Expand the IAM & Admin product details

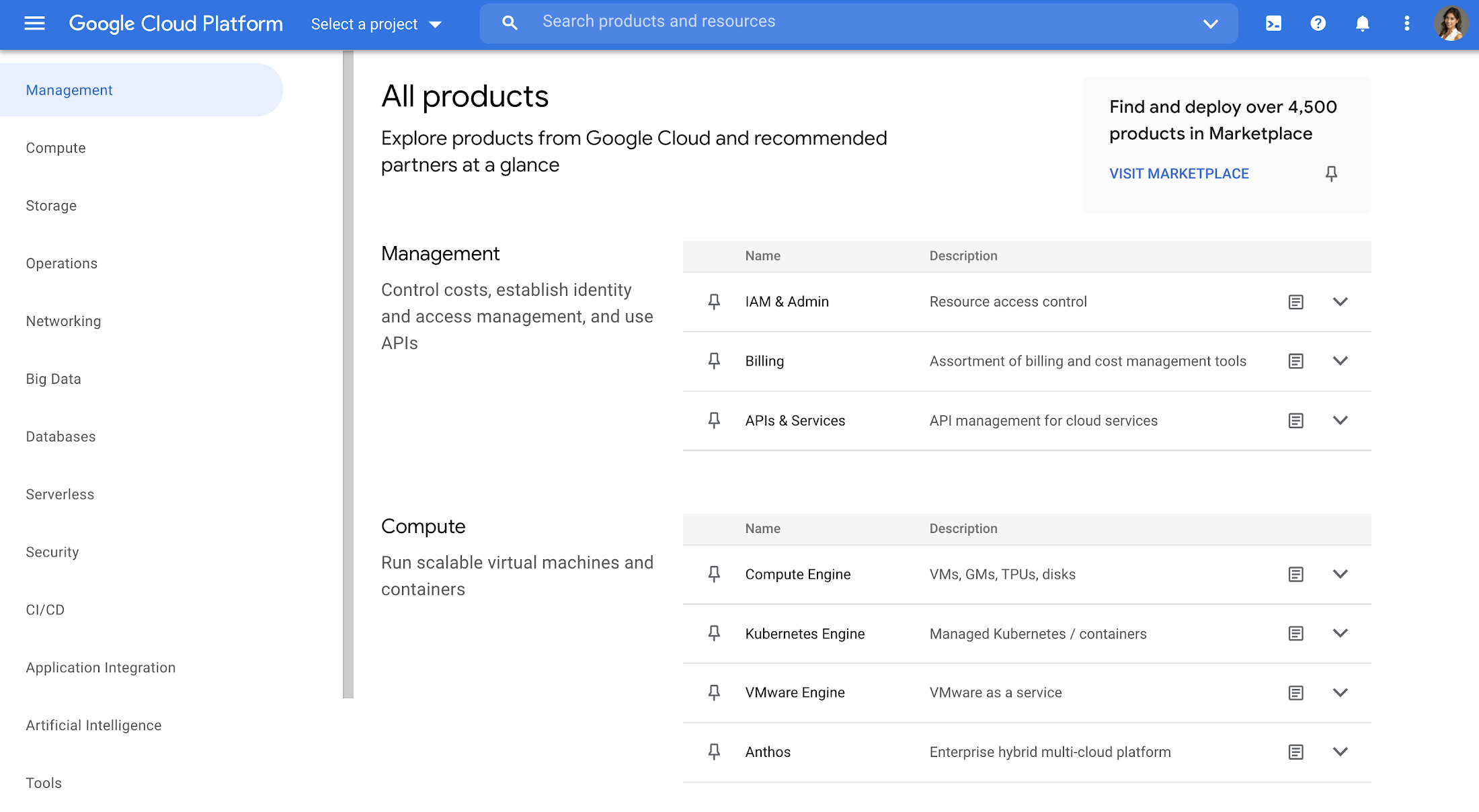point(1340,301)
